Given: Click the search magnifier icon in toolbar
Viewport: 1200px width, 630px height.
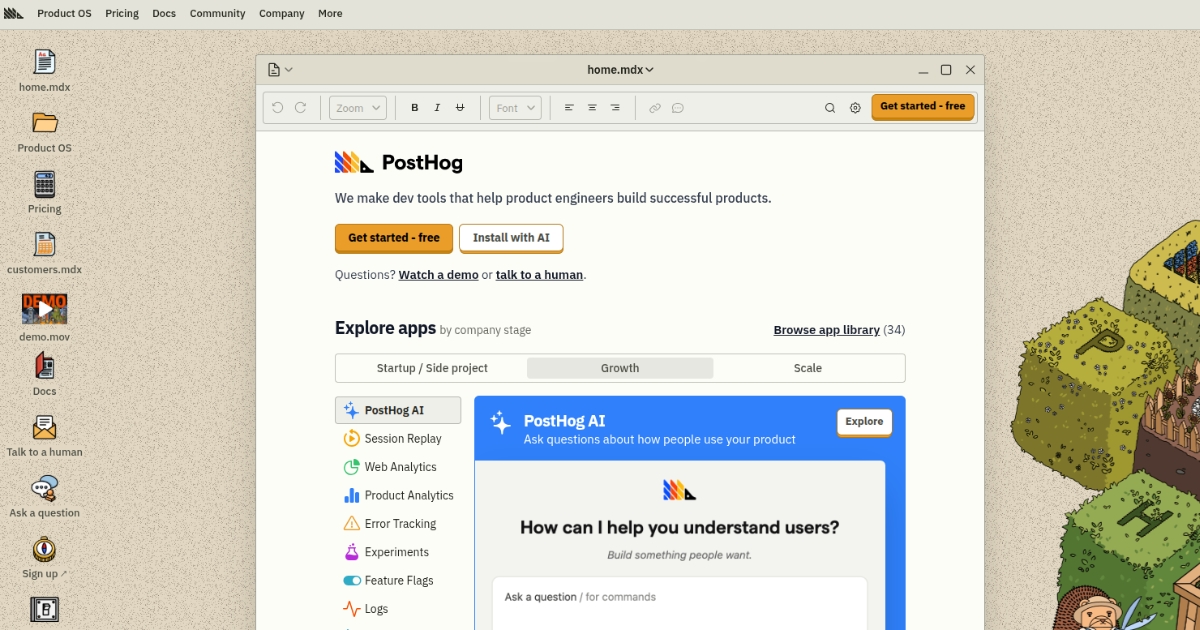Looking at the screenshot, I should pos(829,108).
